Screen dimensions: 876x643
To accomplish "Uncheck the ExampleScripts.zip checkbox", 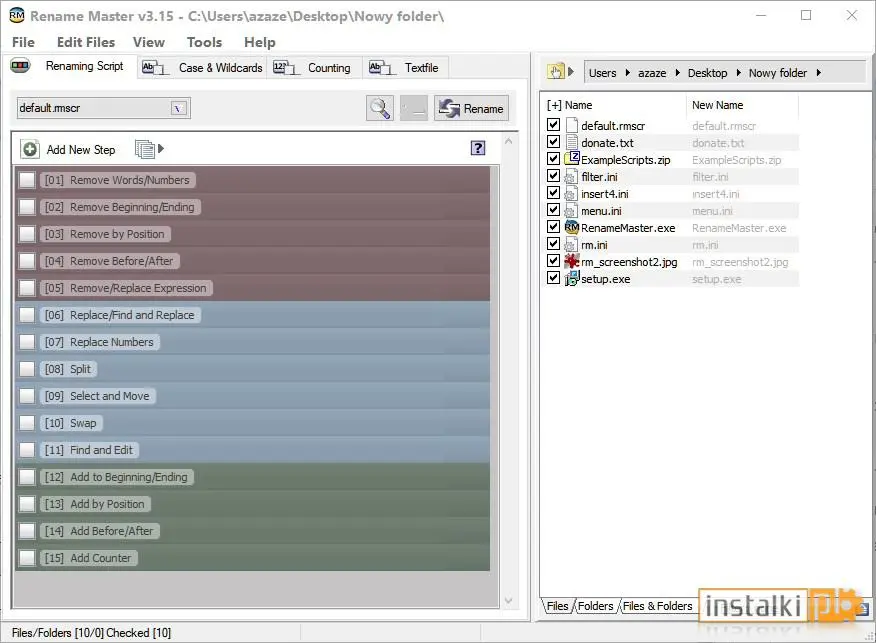I will pos(553,159).
